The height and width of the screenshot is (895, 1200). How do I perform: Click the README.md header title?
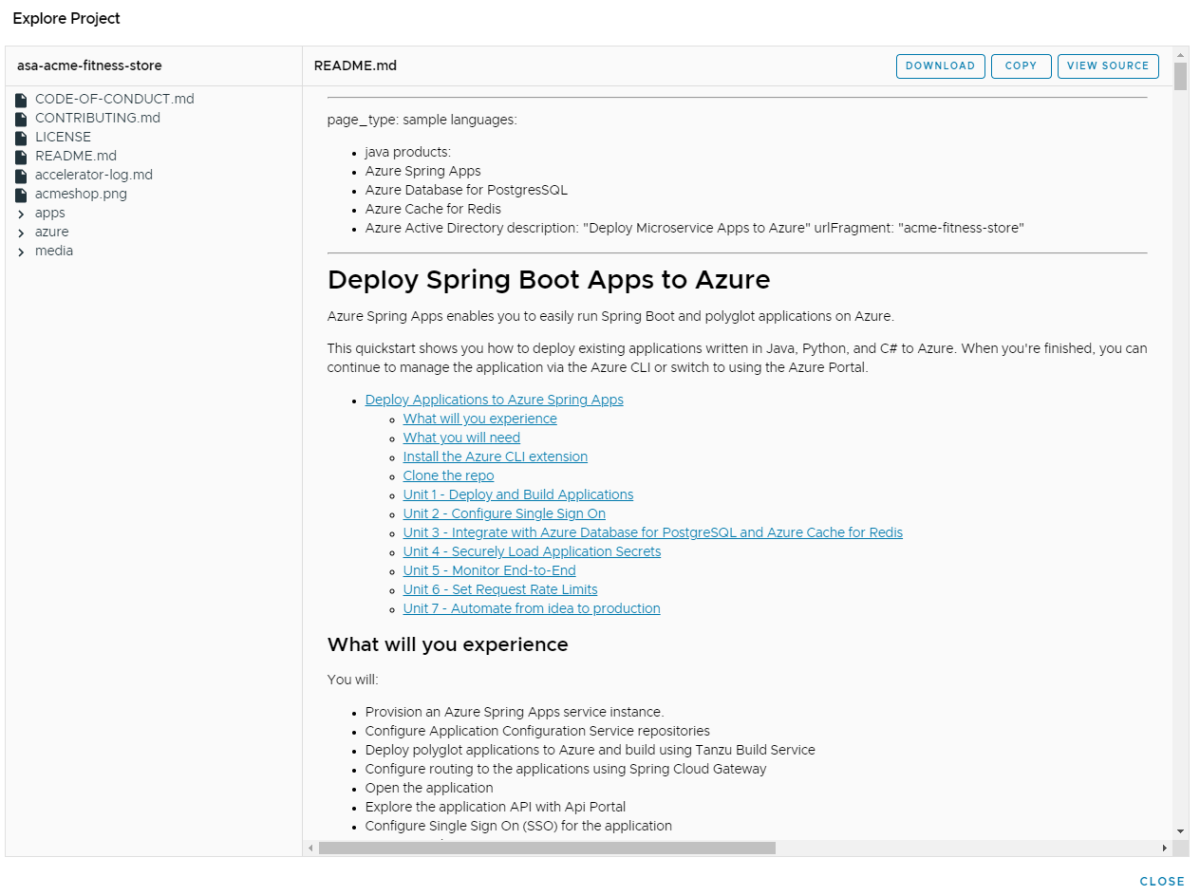tap(355, 66)
